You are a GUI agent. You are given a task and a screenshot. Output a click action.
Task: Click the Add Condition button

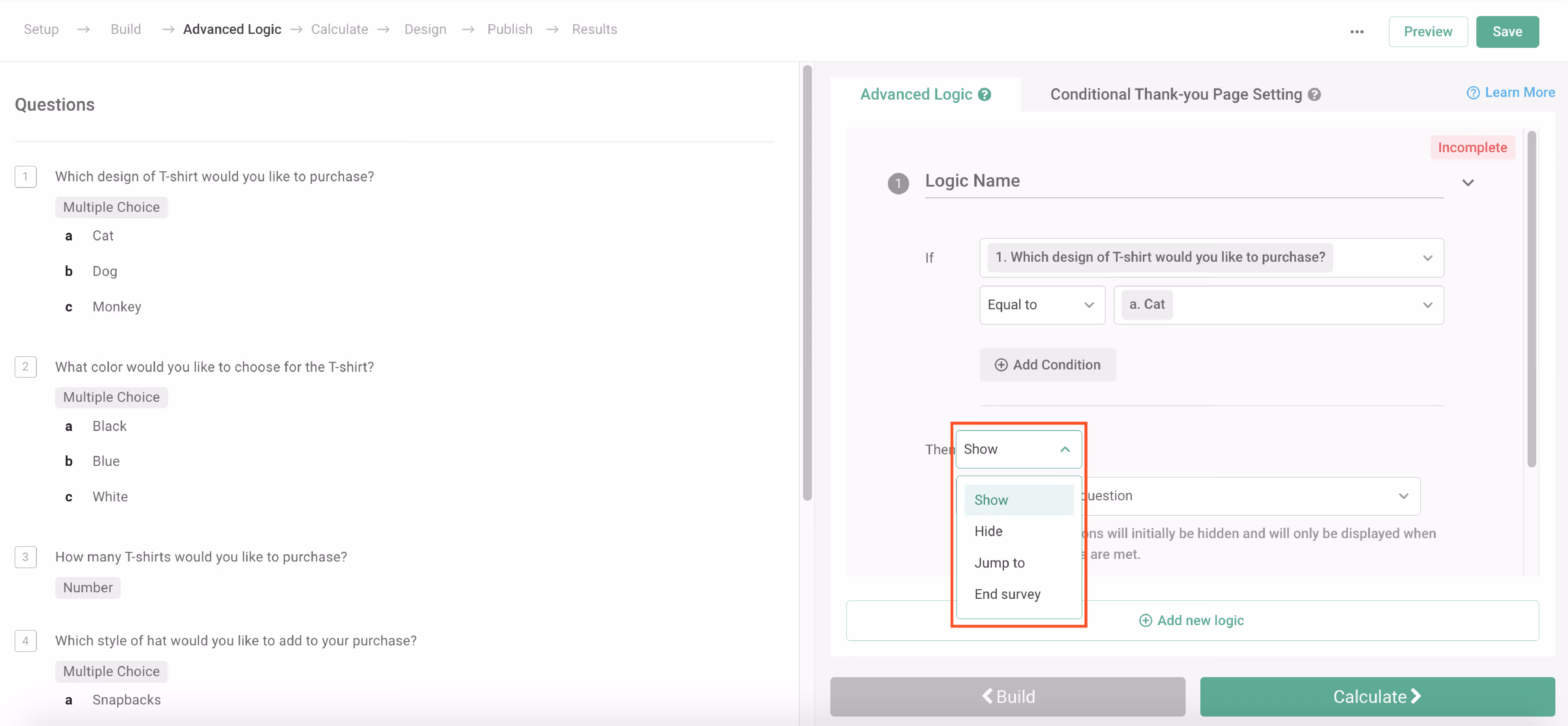coord(1048,364)
